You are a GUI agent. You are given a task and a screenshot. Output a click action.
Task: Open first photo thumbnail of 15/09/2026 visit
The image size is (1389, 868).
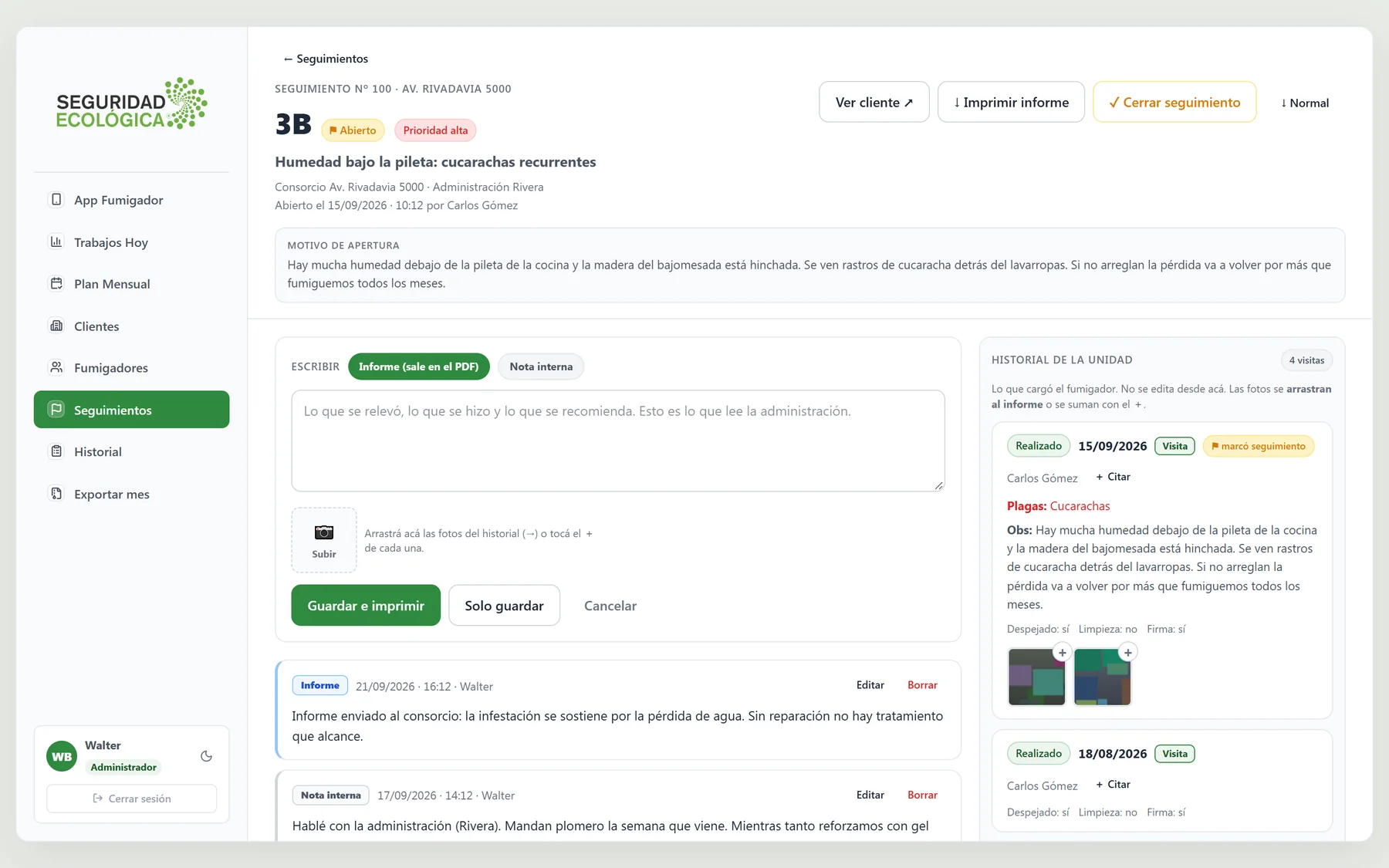1036,677
